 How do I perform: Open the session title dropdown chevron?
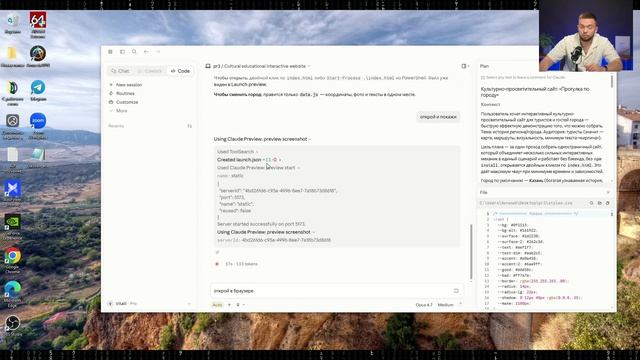click(x=309, y=66)
